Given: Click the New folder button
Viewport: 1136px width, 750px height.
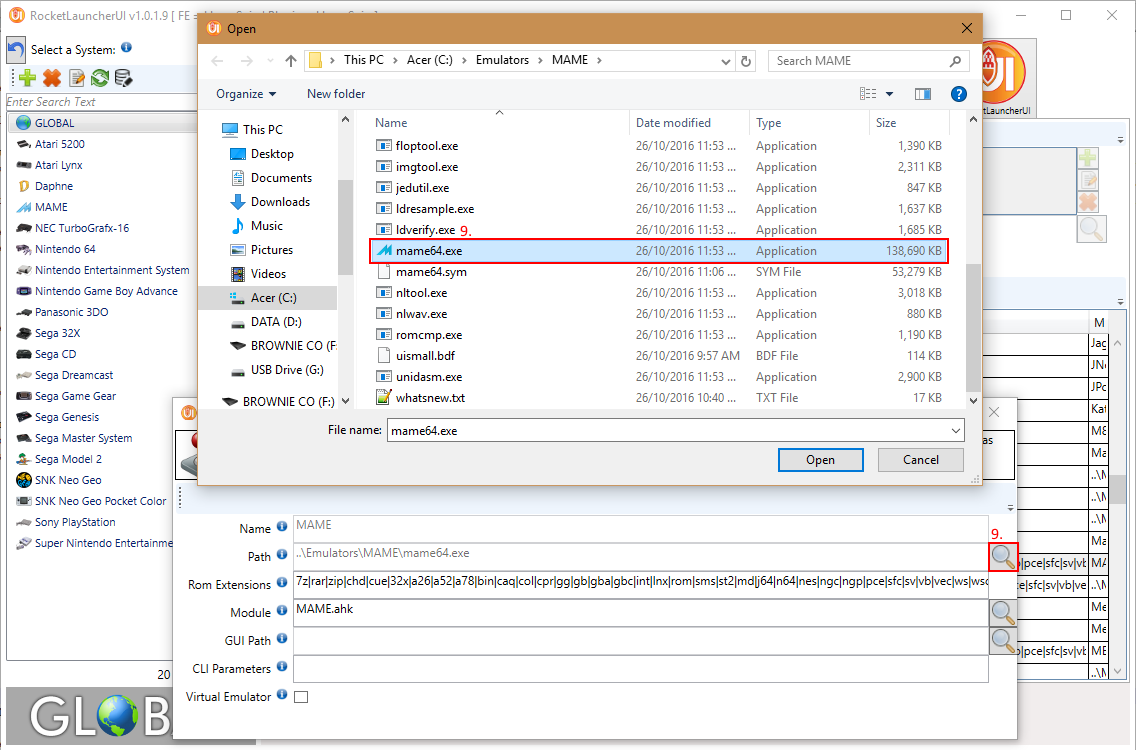Looking at the screenshot, I should point(336,94).
